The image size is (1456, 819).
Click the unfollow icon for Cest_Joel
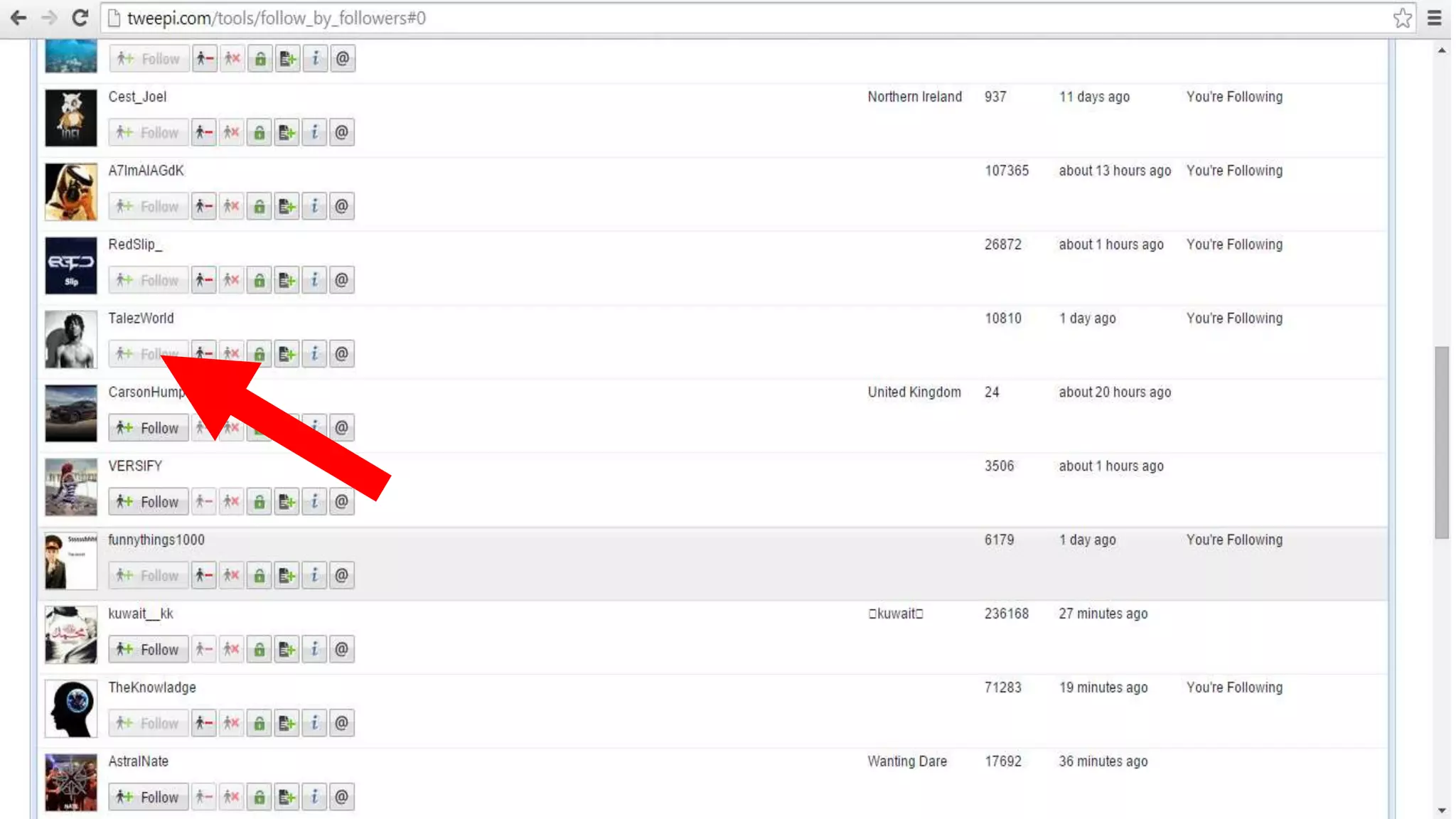point(204,132)
